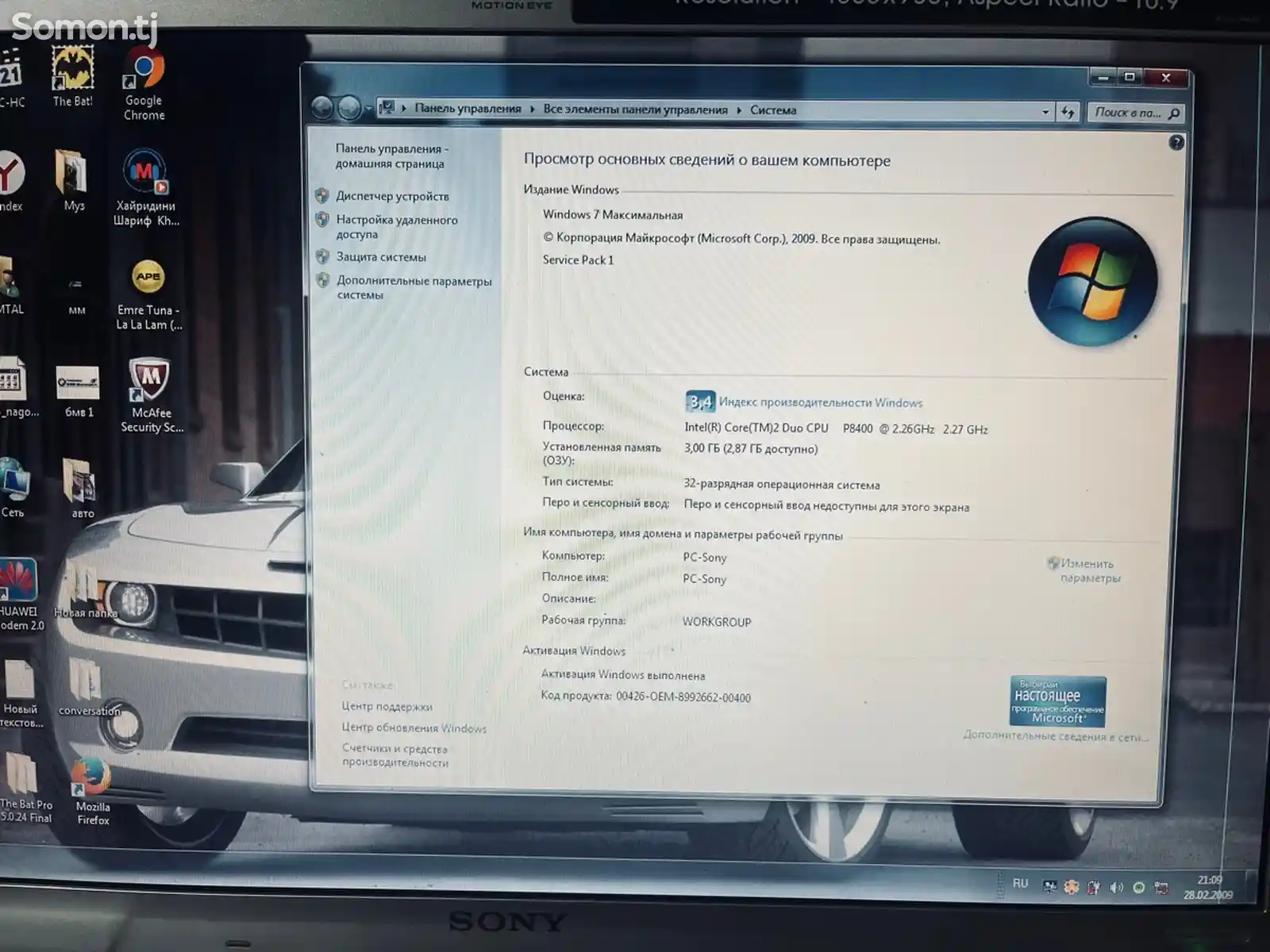Open Счетчики и средства производительности link
The height and width of the screenshot is (952, 1270).
(395, 755)
